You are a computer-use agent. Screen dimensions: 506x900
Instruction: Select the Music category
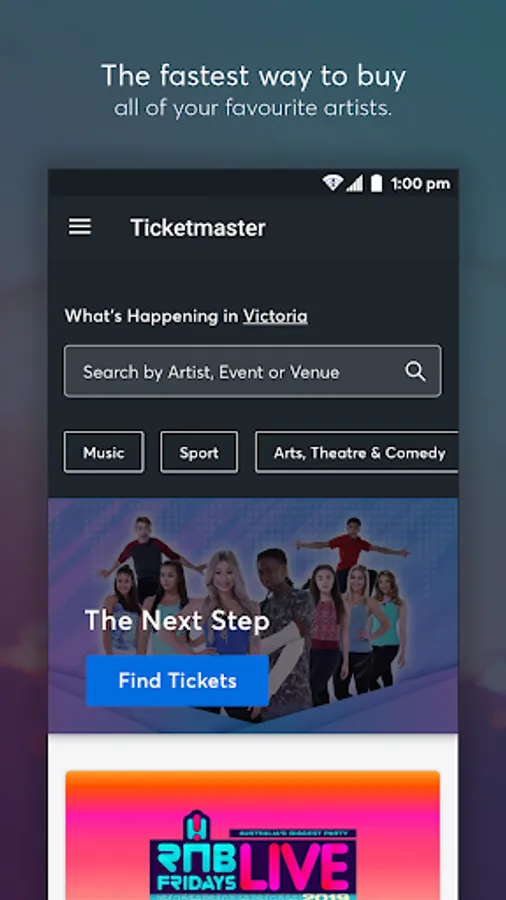click(x=104, y=452)
